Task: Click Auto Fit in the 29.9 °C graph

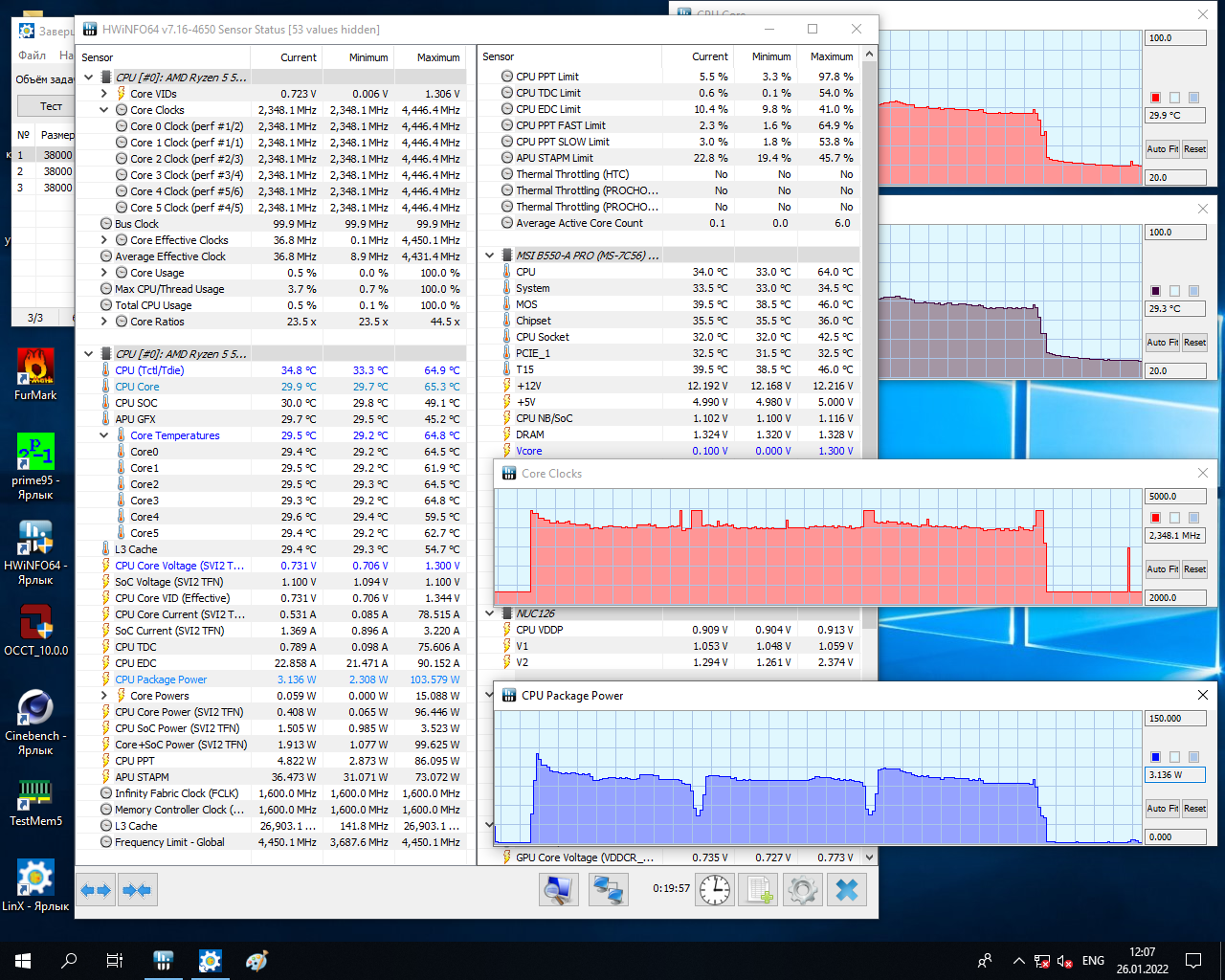Action: point(1163,149)
